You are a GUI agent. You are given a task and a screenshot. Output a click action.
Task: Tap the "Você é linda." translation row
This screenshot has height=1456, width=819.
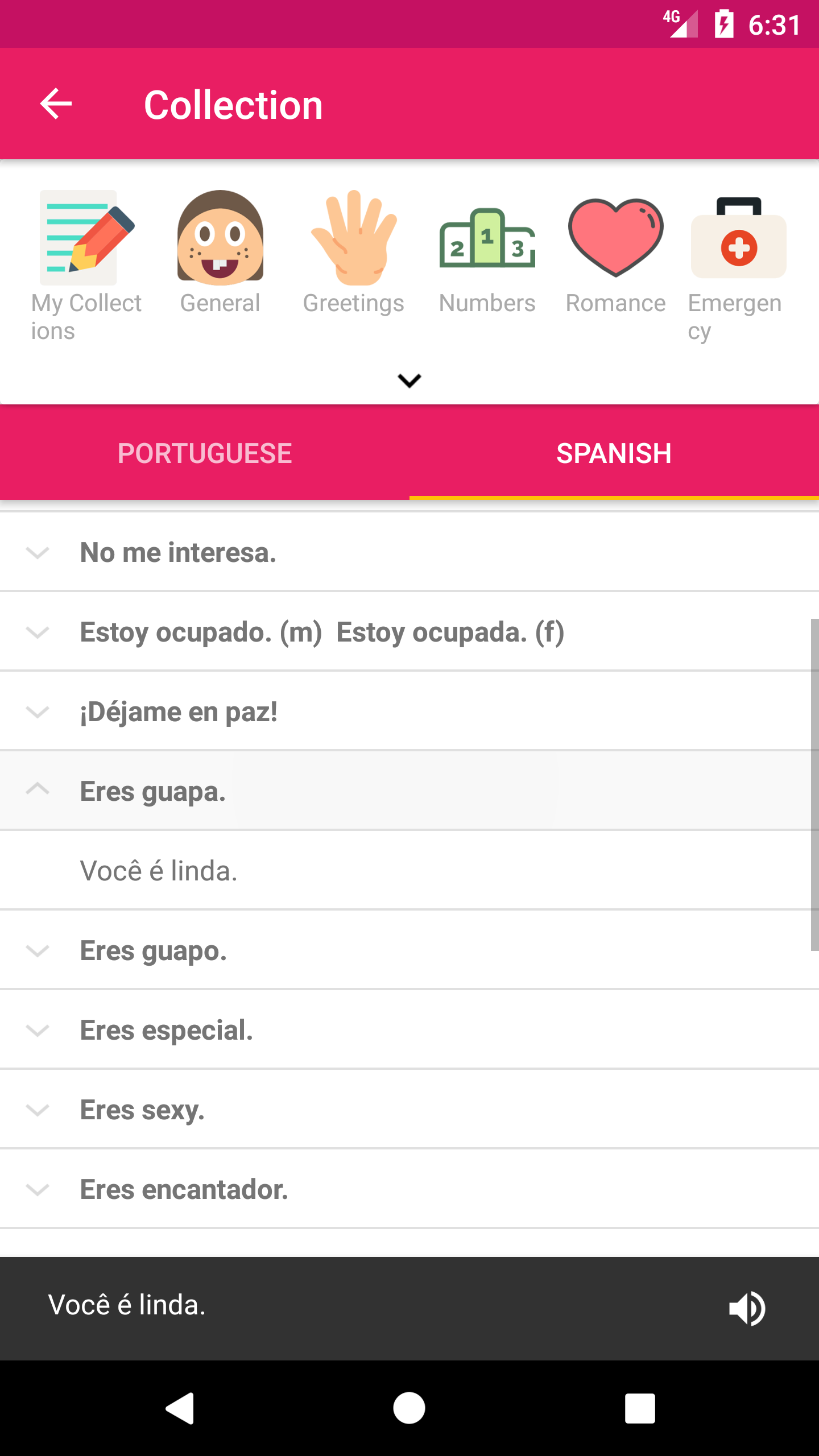pyautogui.click(x=159, y=871)
